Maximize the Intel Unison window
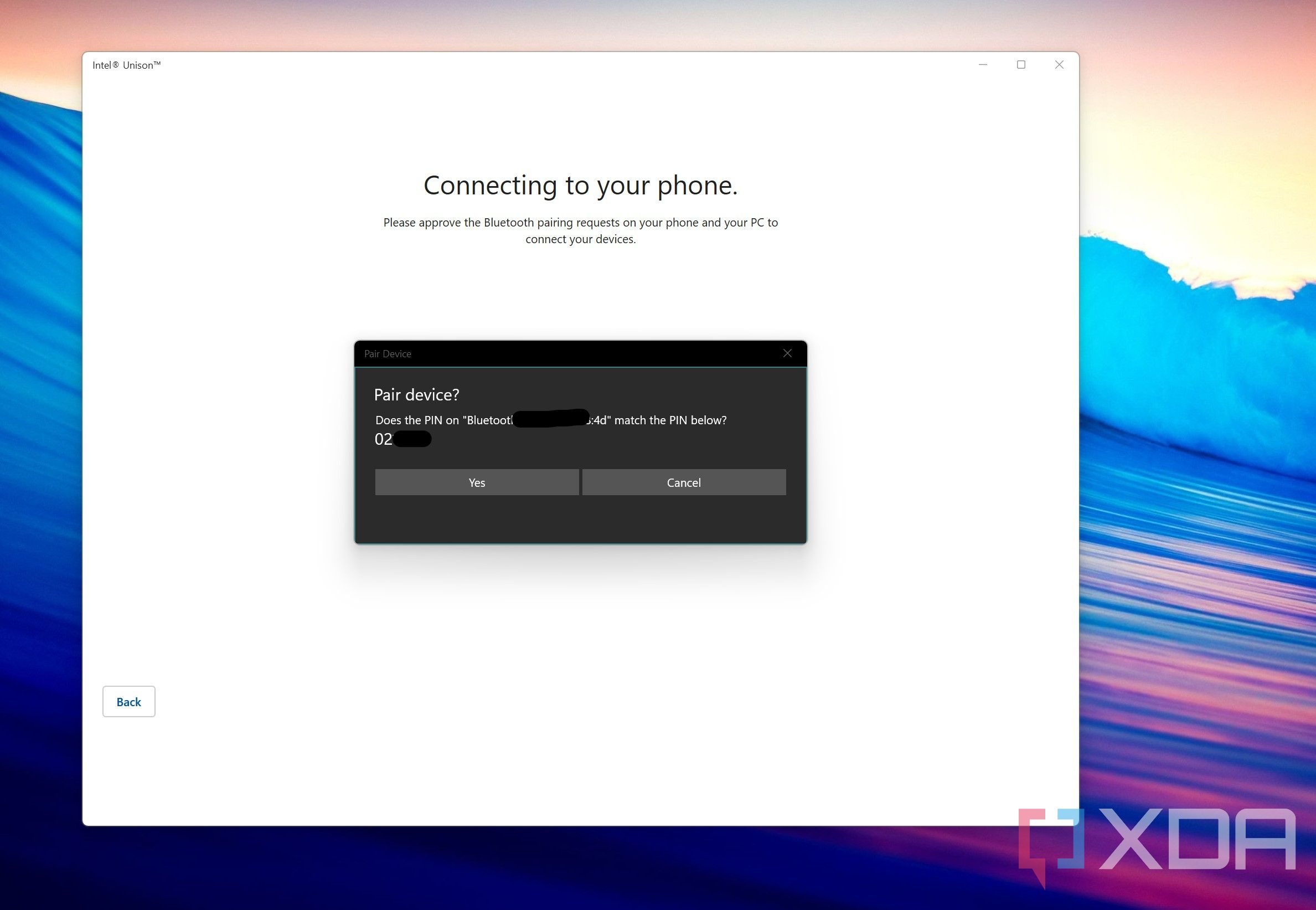Image resolution: width=1316 pixels, height=910 pixels. (1021, 65)
